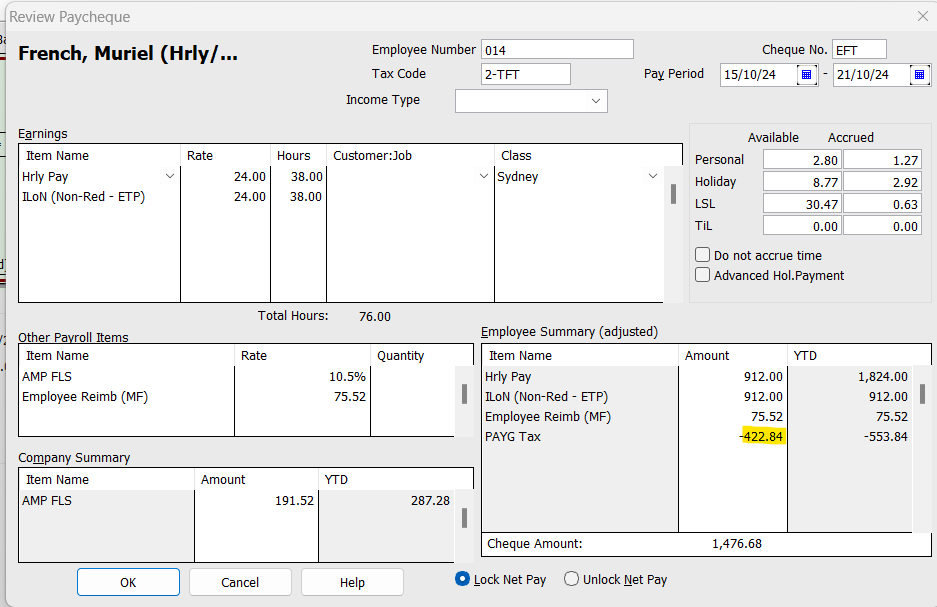Select AMP FLS in Other Payroll Items
This screenshot has width=937, height=607.
tap(47, 376)
